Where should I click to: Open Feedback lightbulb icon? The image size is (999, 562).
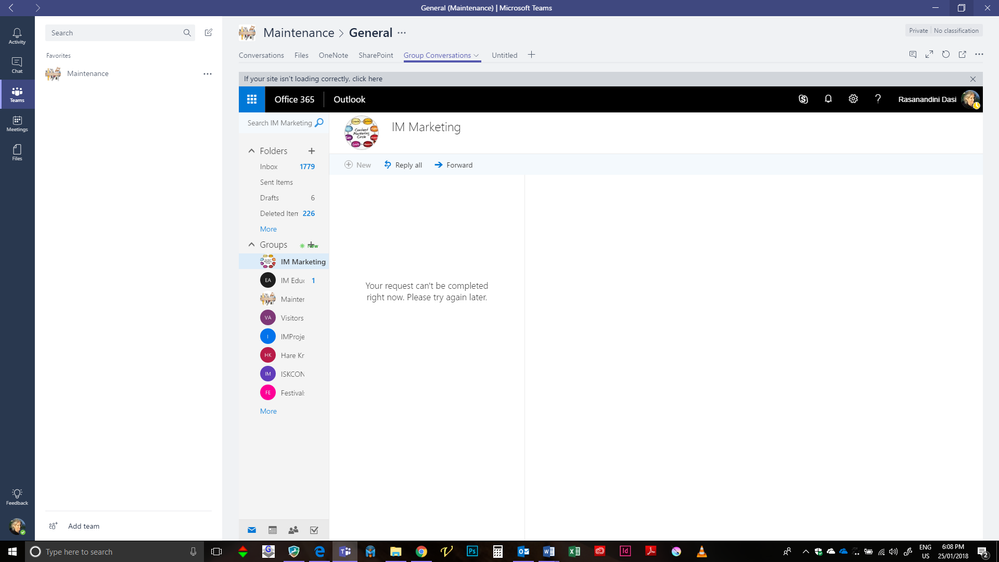coord(17,497)
